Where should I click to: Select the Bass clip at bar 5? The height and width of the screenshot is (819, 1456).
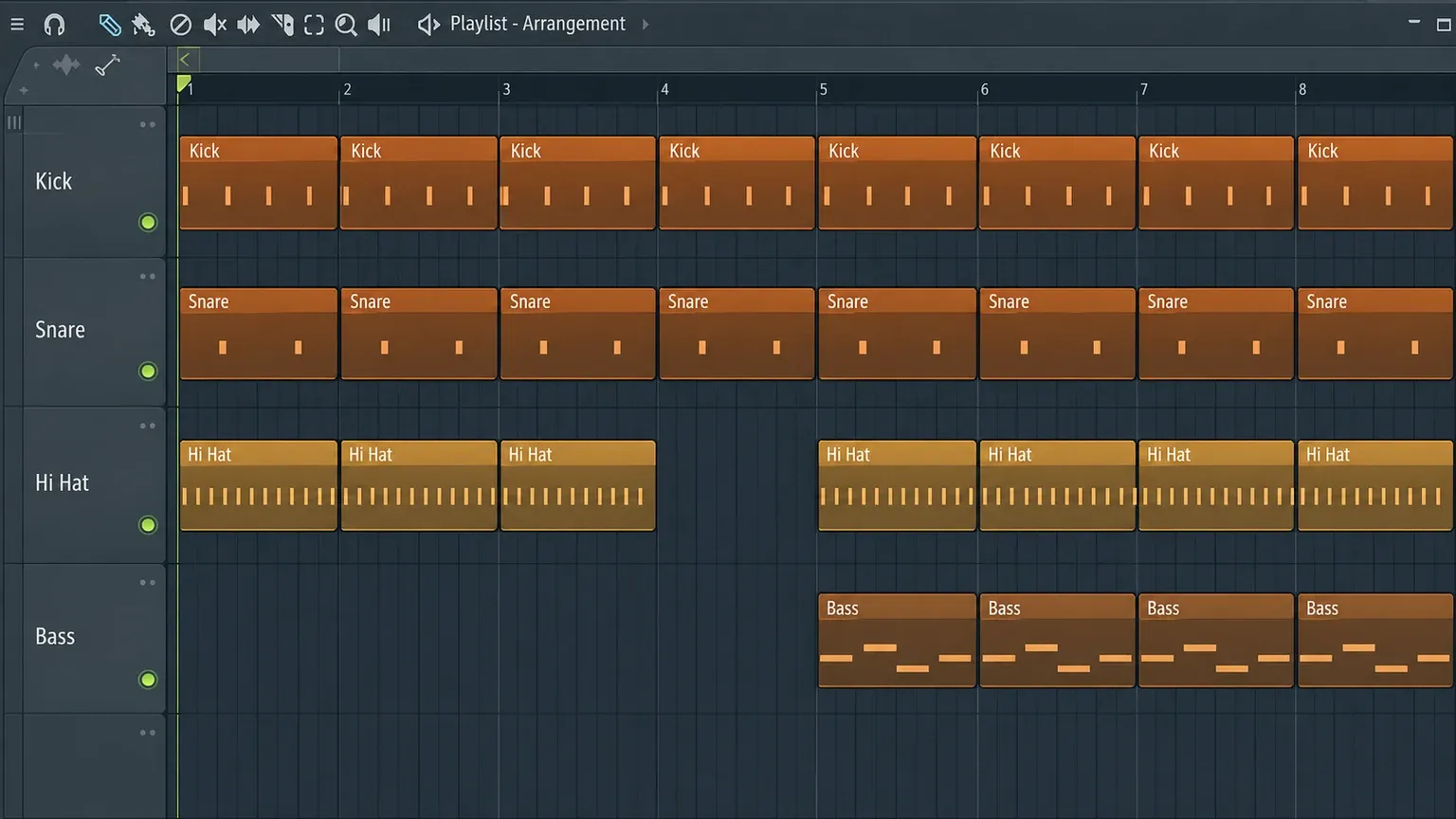tap(897, 640)
